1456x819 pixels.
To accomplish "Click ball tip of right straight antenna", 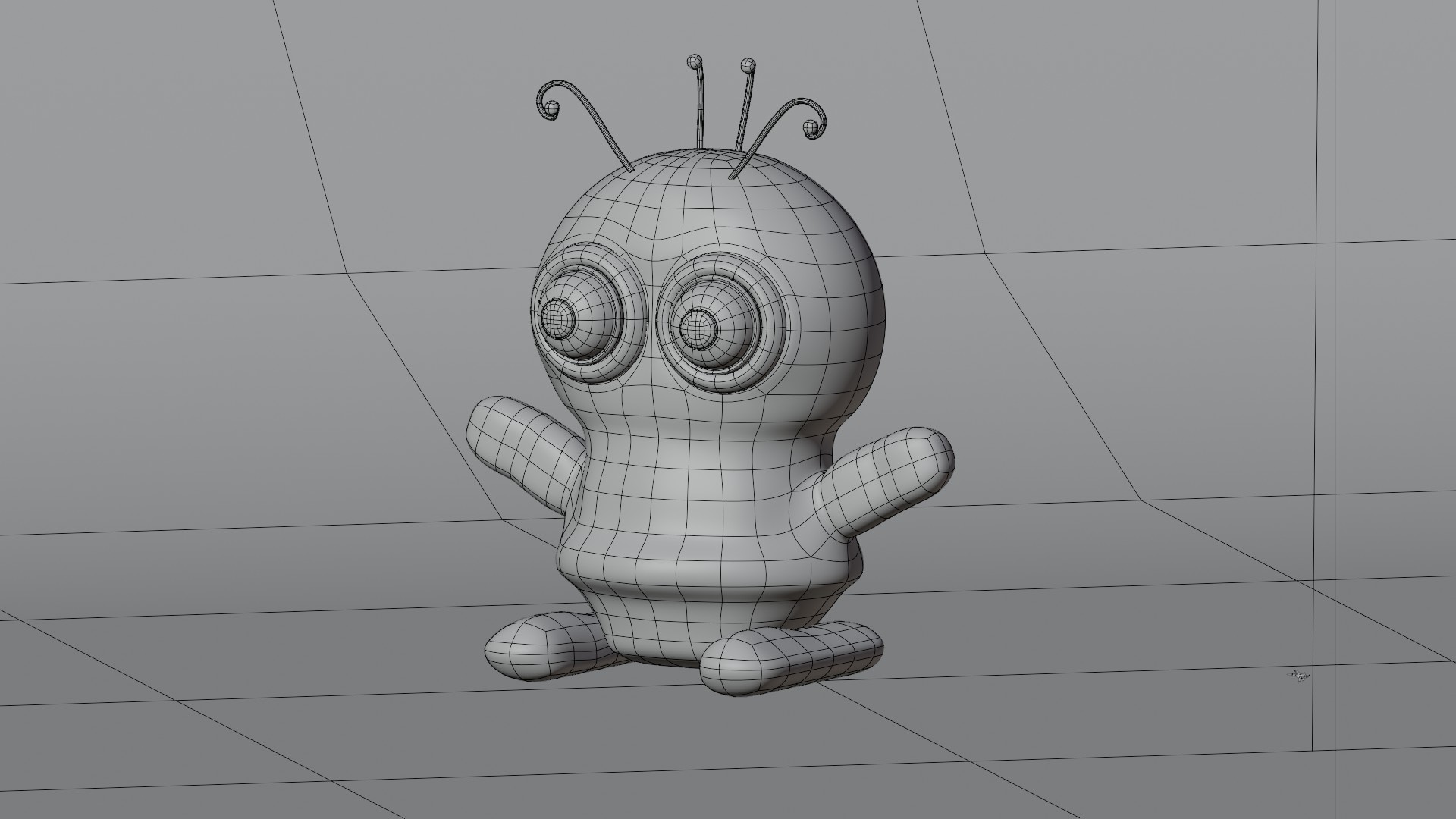I will click(x=748, y=65).
